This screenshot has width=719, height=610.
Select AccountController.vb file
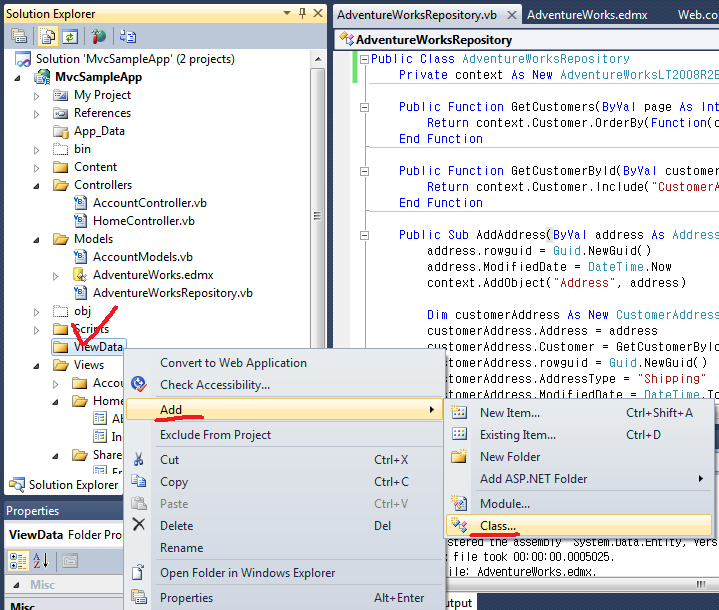(x=149, y=203)
